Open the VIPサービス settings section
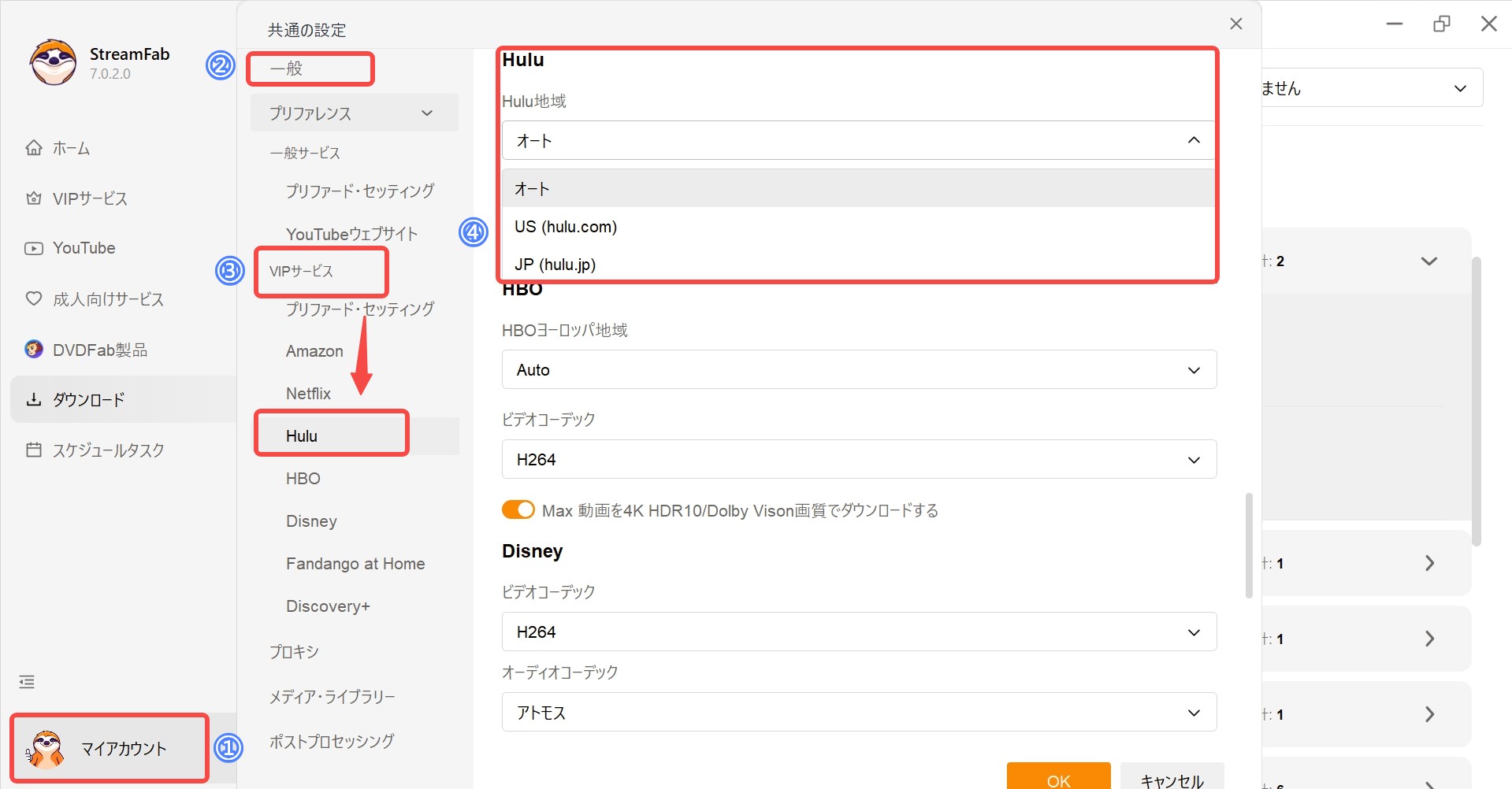 301,271
